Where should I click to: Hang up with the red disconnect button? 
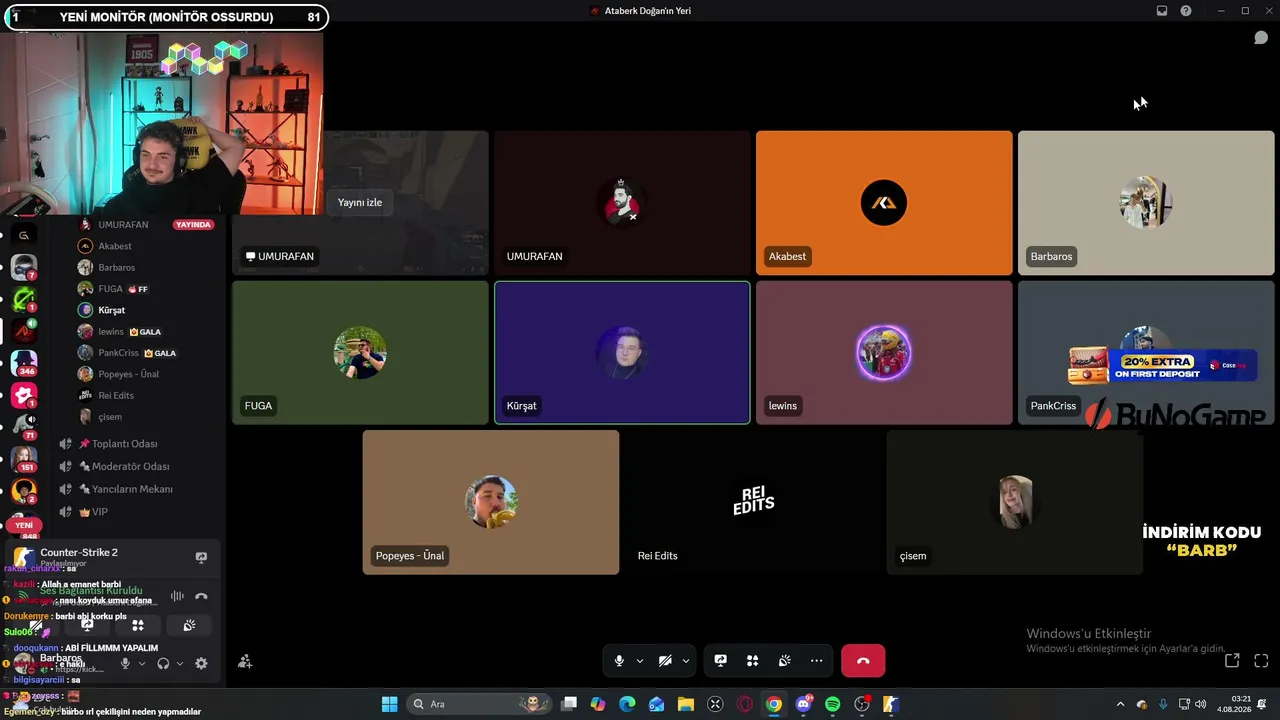pos(863,661)
